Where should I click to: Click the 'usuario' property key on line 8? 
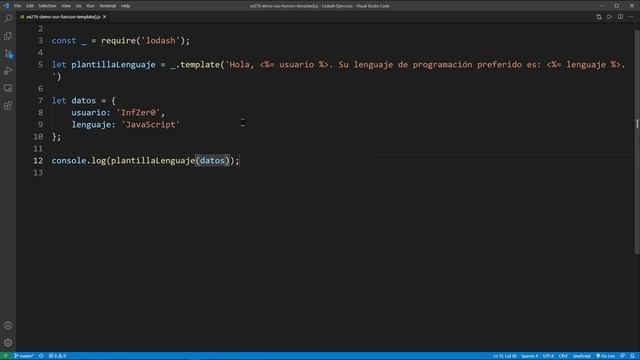[x=88, y=113]
